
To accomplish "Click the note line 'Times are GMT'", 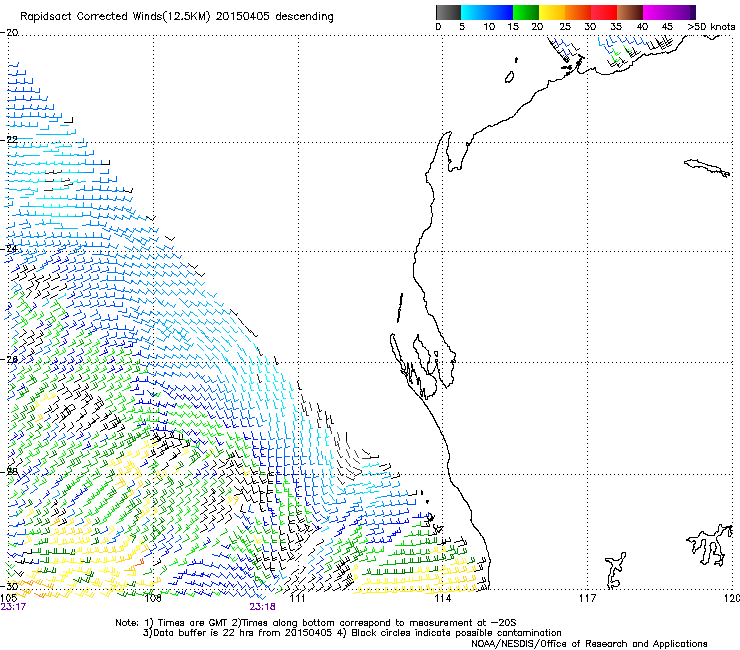I will (x=195, y=623).
